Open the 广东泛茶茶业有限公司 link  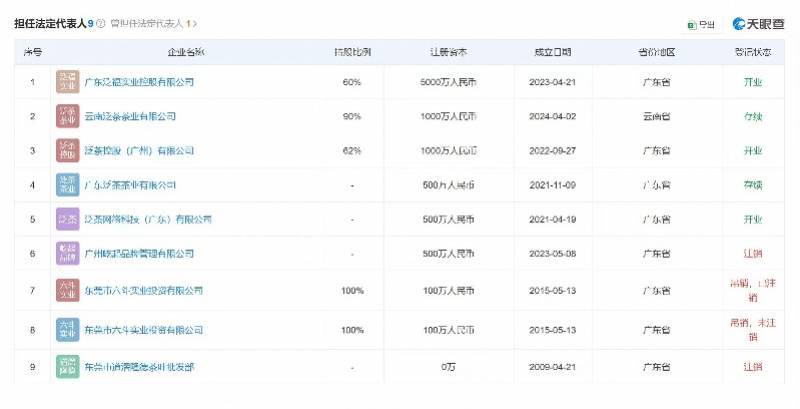[x=131, y=185]
